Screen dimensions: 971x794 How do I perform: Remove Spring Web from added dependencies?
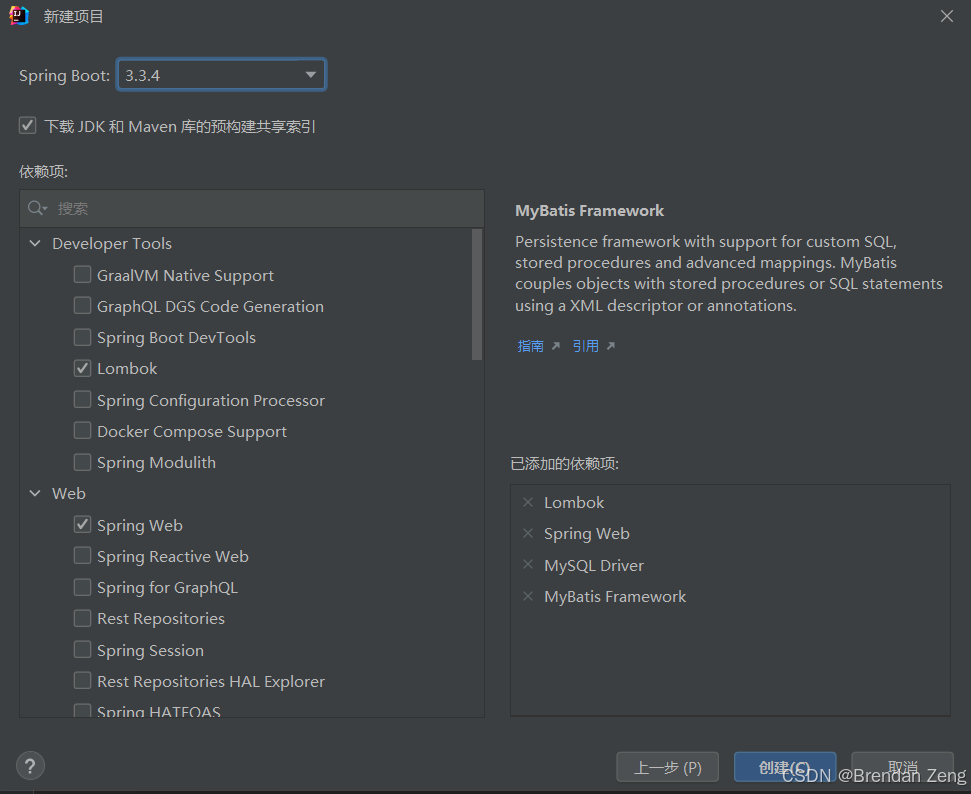click(x=528, y=533)
